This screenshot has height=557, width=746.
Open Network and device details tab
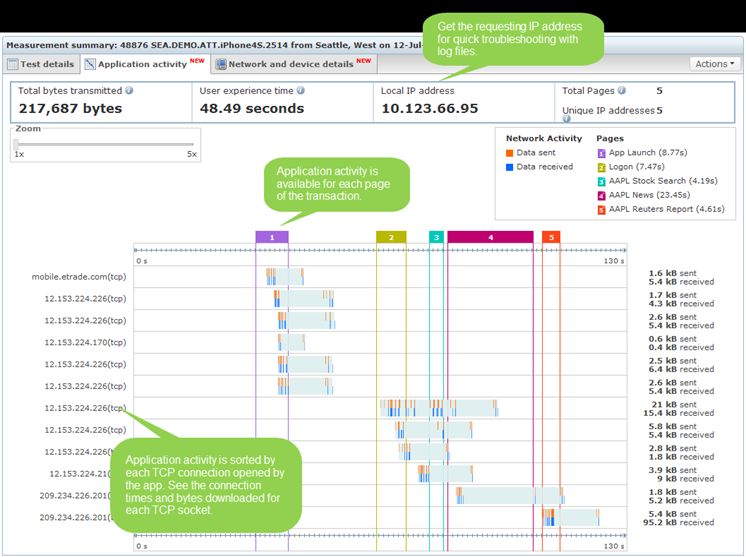tap(294, 64)
